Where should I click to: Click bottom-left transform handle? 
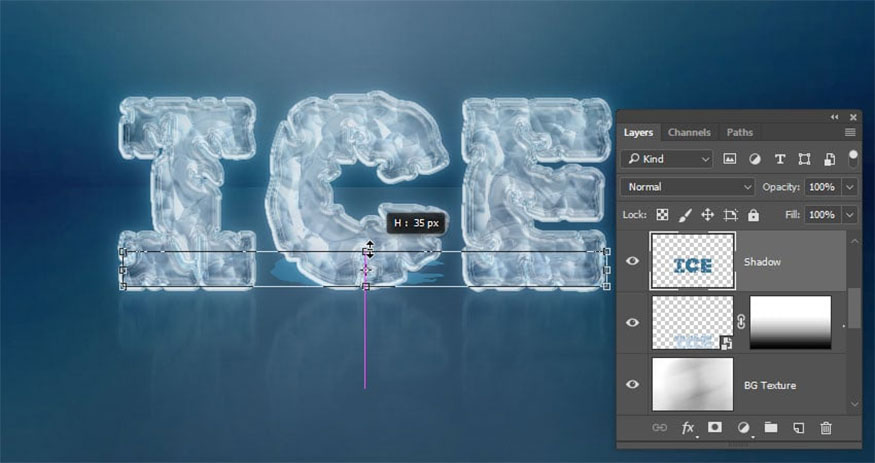pyautogui.click(x=123, y=287)
